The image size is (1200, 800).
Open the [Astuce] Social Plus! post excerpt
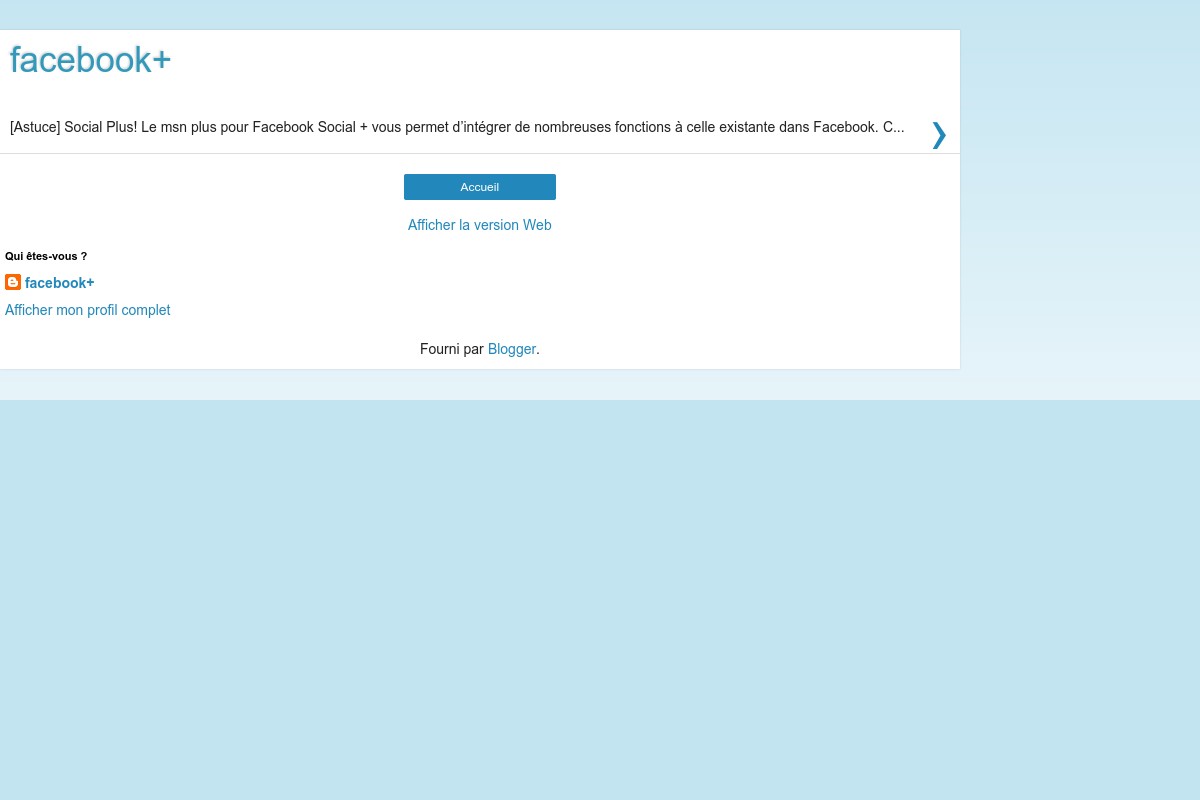click(x=457, y=127)
